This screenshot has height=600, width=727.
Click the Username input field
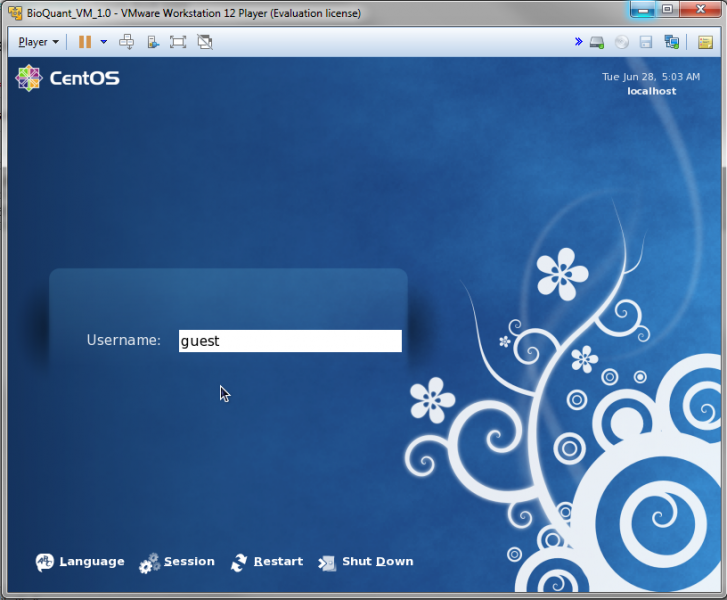click(290, 341)
